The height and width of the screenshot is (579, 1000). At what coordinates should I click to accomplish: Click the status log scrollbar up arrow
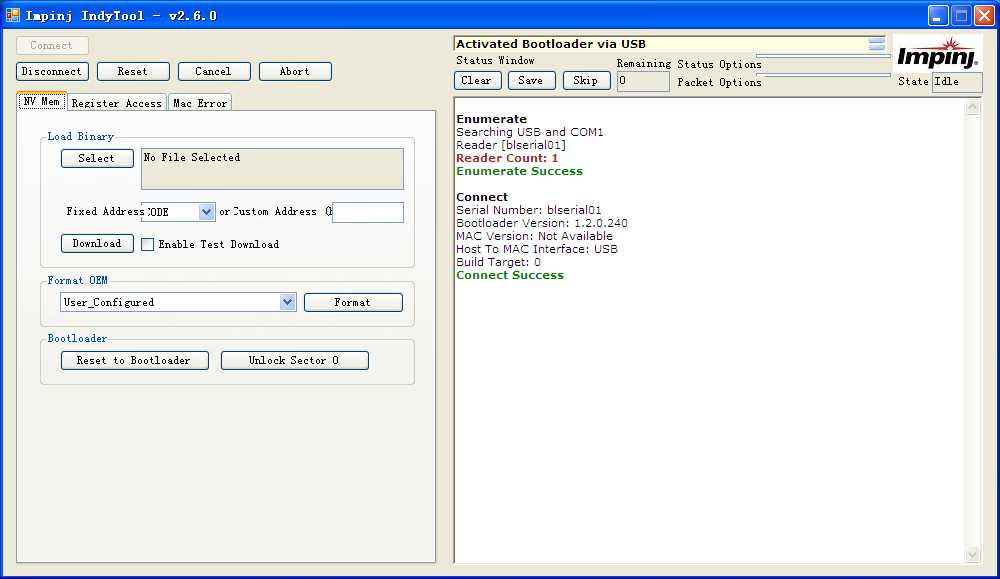click(x=973, y=107)
